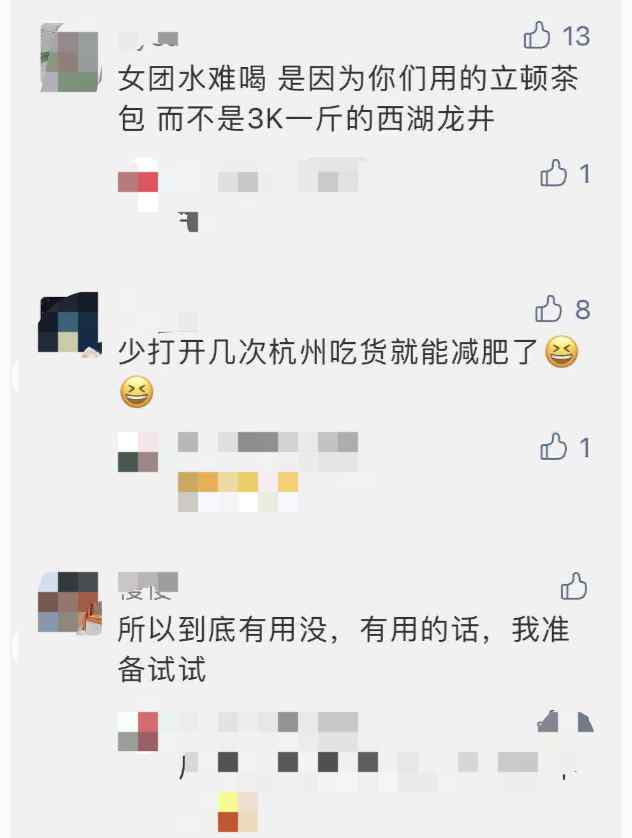Like the reply under the 西湖龙井 comment
The image size is (632, 838).
(x=553, y=173)
